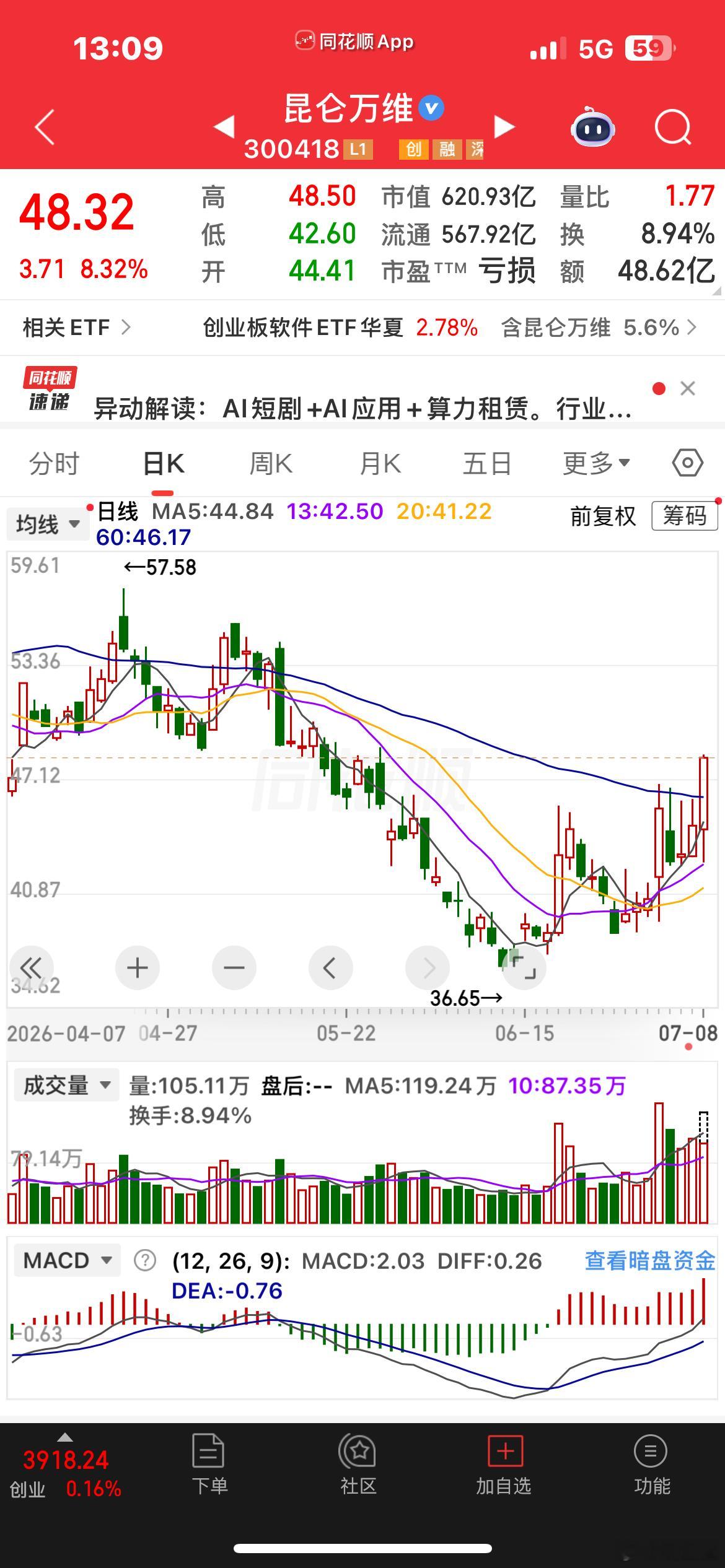This screenshot has height=1568, width=725.
Task: Tap the fullscreen expand chart button
Action: (524, 967)
